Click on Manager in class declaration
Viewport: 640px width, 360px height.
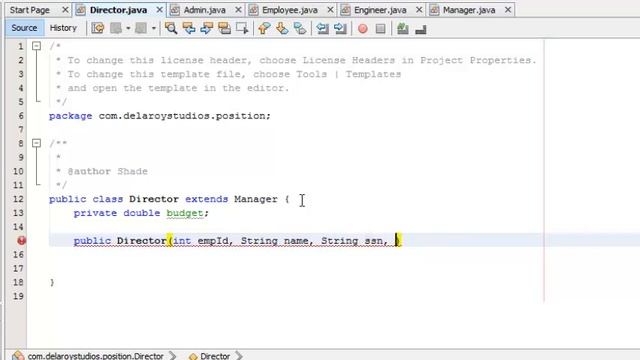[x=256, y=199]
